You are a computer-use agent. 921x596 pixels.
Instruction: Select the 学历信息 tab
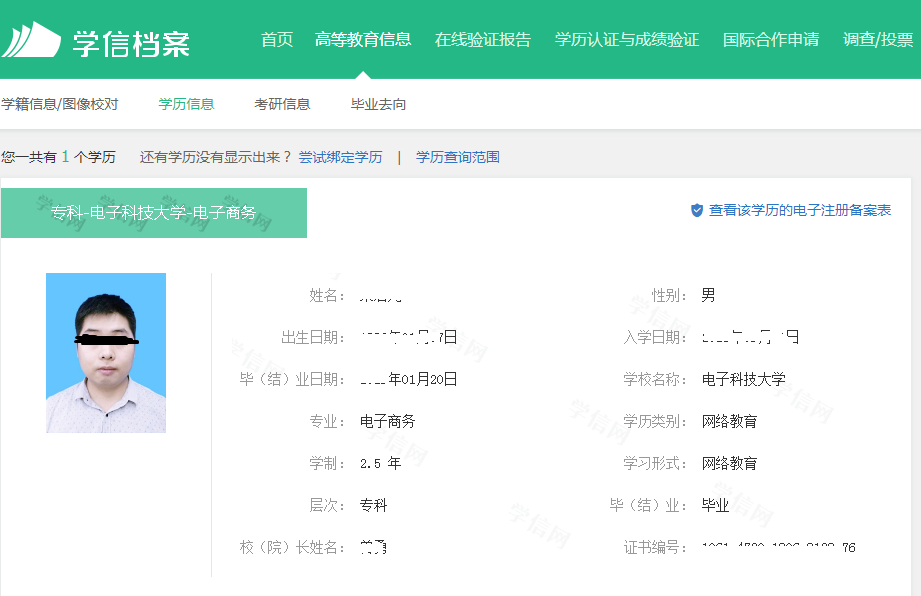point(185,103)
